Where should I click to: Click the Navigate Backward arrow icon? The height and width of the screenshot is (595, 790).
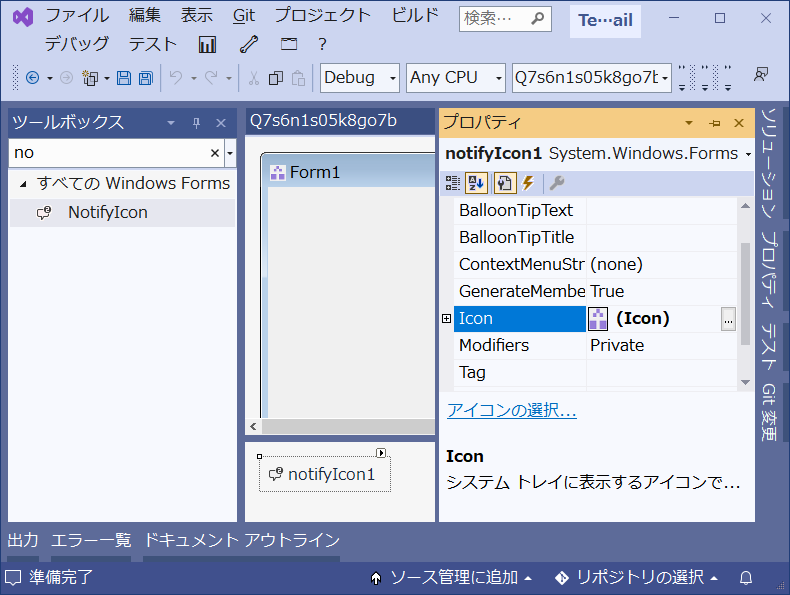[x=32, y=78]
